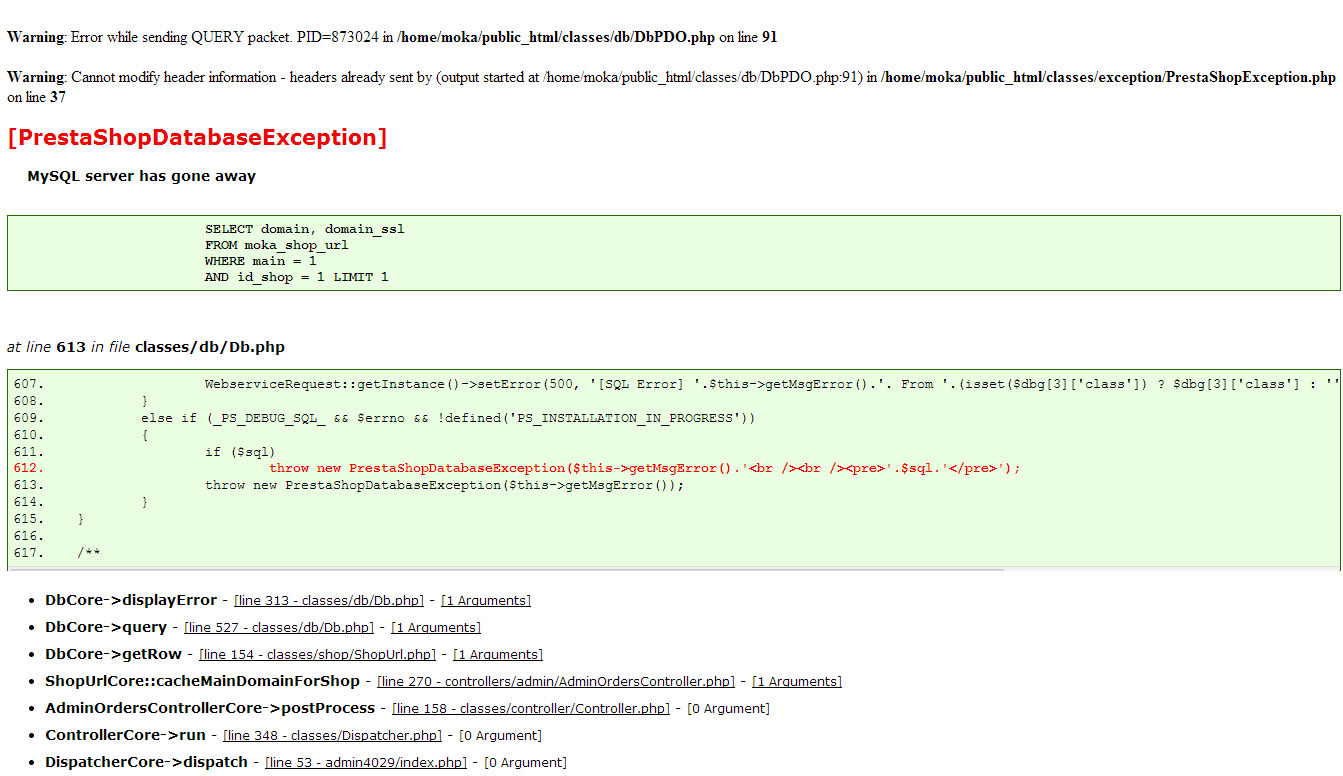Click '[0 Argument]' beside DispatcherCore->dispatch
This screenshot has width=1343, height=776.
pyautogui.click(x=525, y=763)
